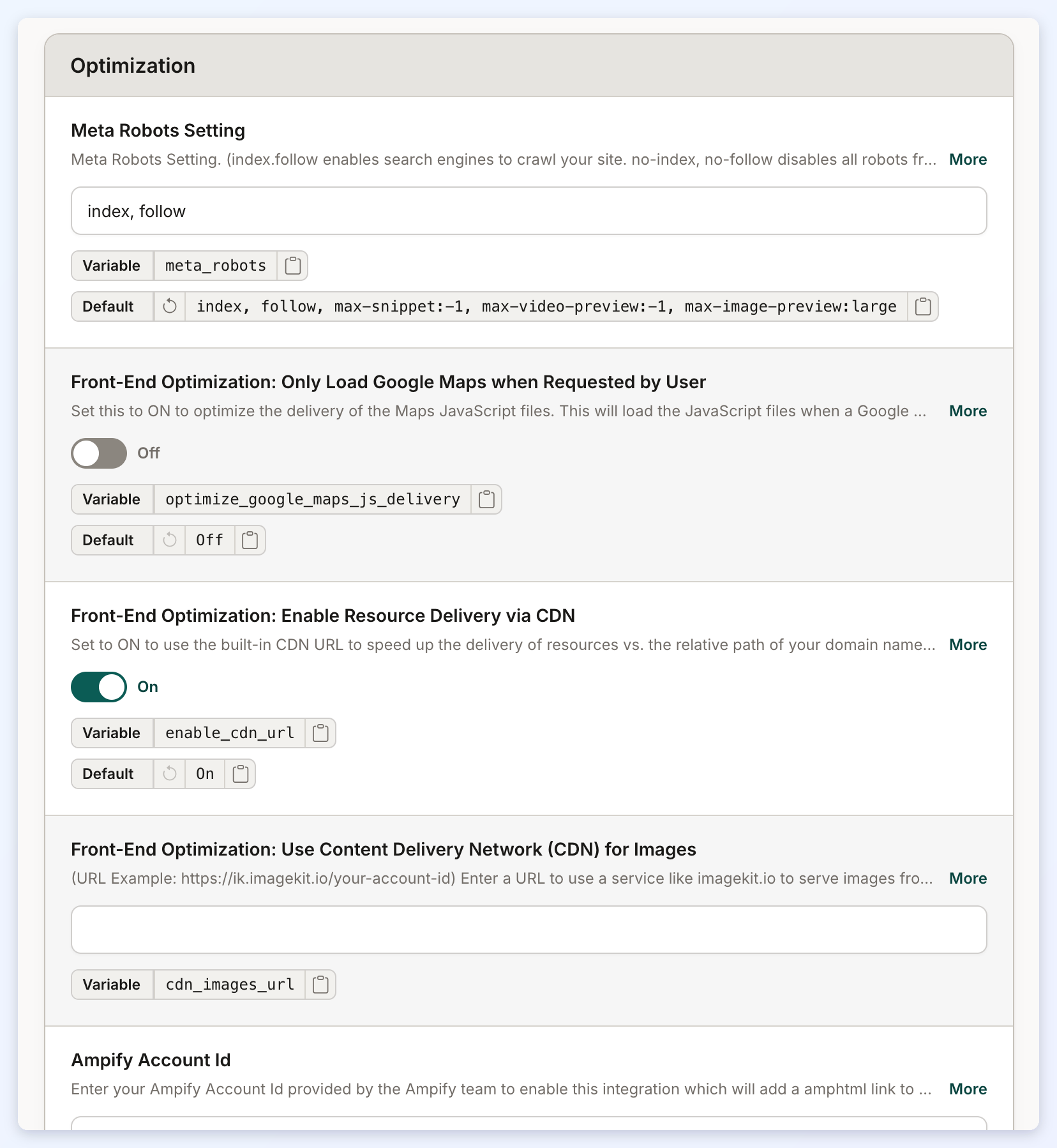Select the cdn_images_url variable text
1057x1148 pixels.
pos(230,985)
